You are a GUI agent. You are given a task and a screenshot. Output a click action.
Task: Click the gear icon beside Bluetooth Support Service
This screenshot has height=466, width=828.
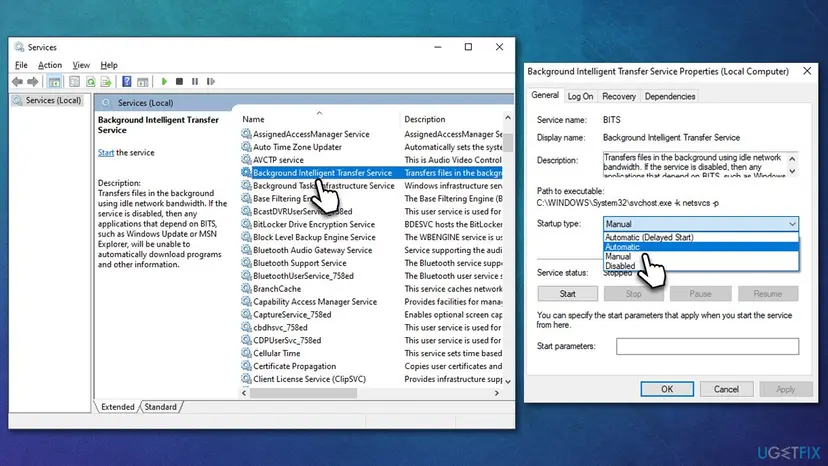[x=246, y=263]
